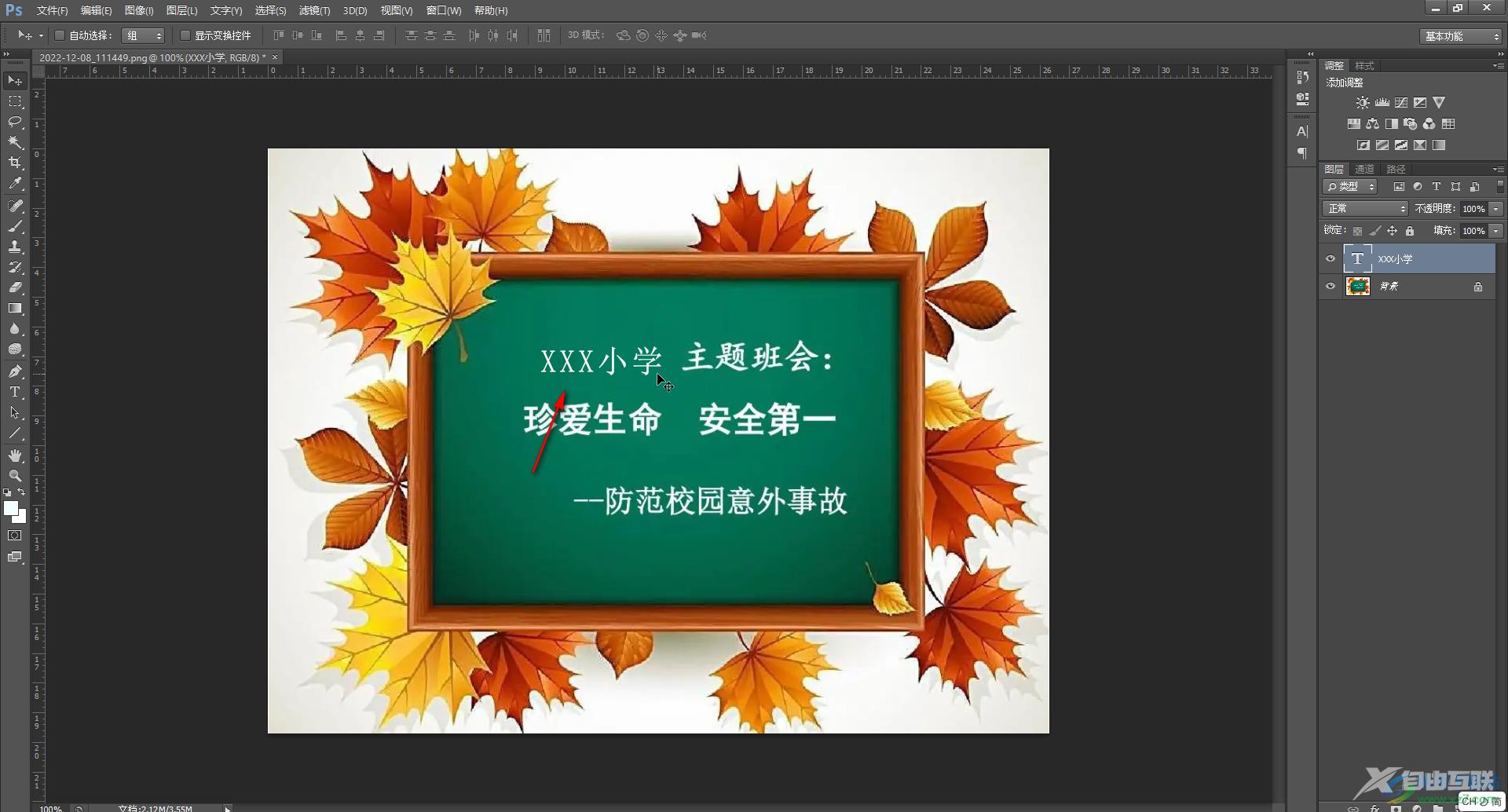Select the Zoom tool
The image size is (1508, 812).
[x=15, y=476]
